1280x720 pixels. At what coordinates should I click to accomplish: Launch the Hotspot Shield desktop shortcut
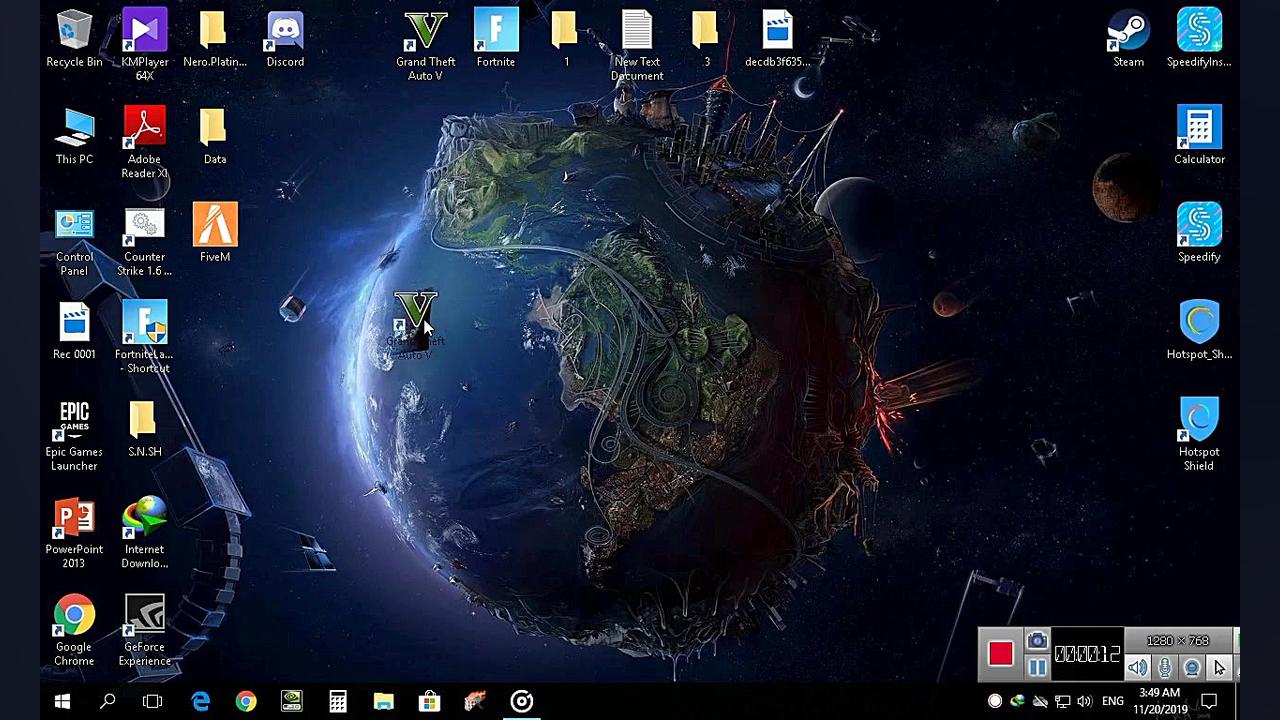tap(1199, 436)
